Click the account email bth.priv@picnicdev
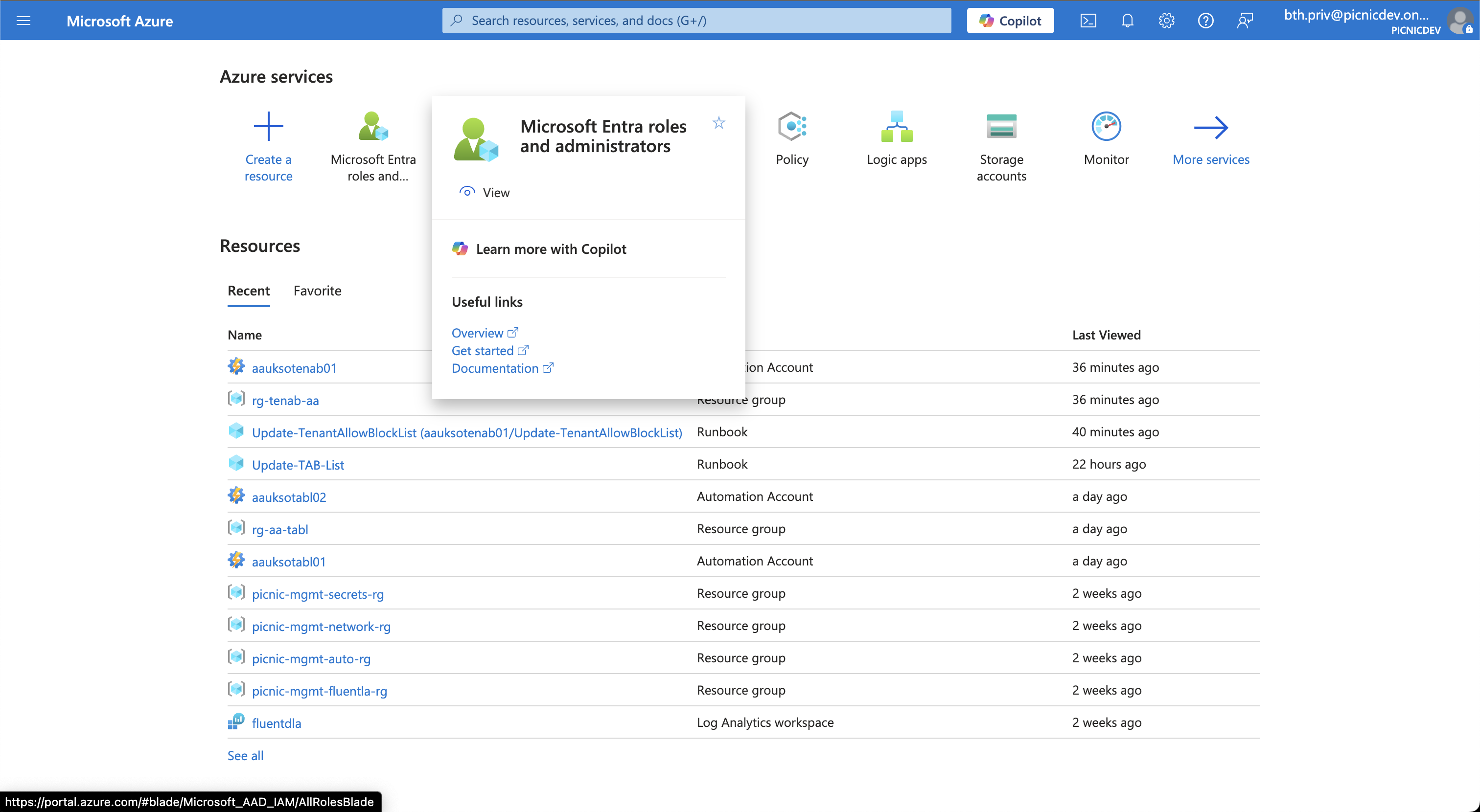1480x812 pixels. 1356,15
